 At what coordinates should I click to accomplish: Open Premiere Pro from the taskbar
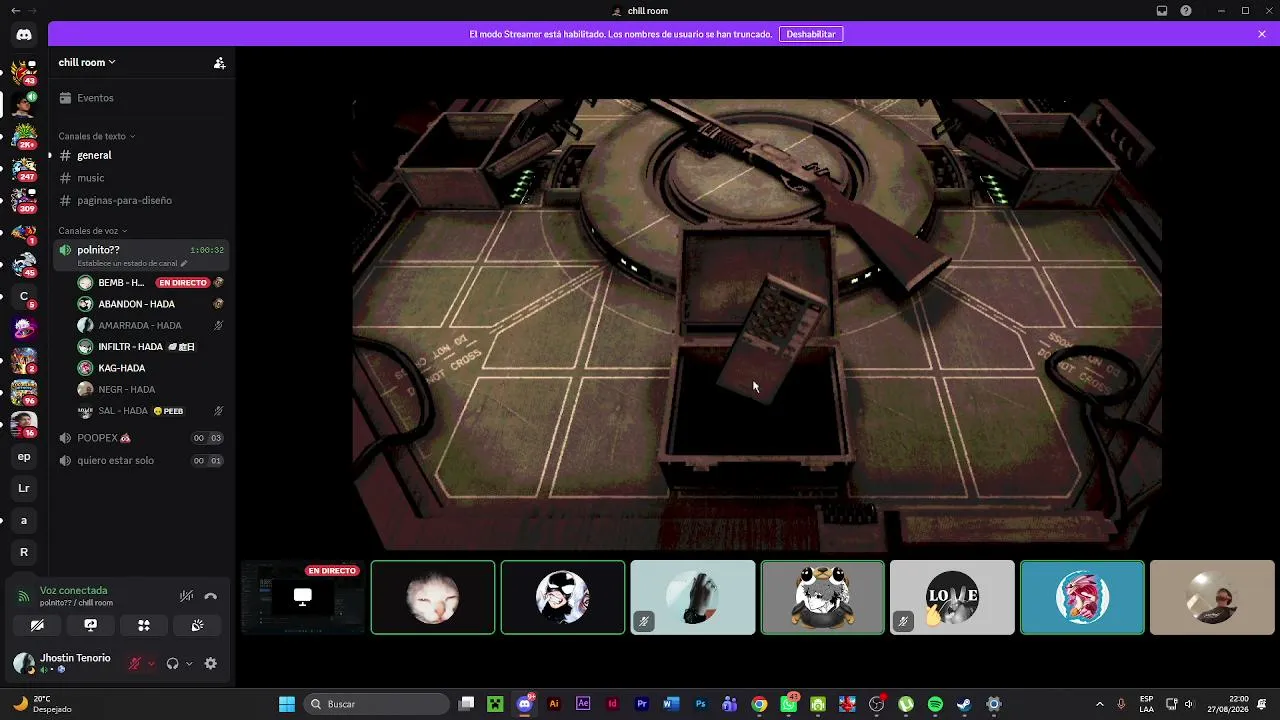coord(642,704)
